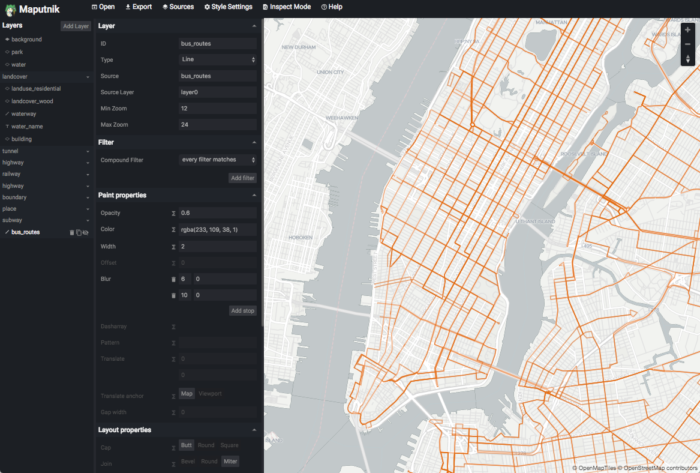Open the Sources menu
This screenshot has width=700, height=473.
click(x=178, y=7)
